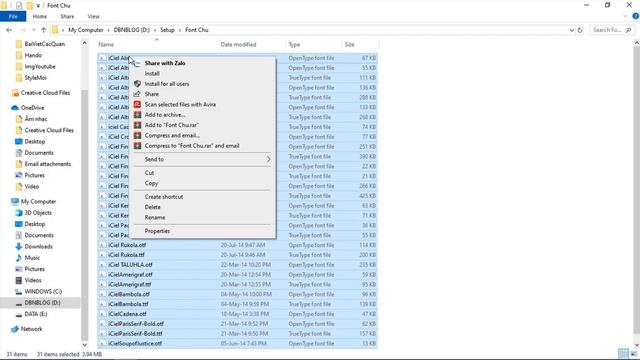The width and height of the screenshot is (640, 360).
Task: Choose Rename in the context menu
Action: click(155, 218)
